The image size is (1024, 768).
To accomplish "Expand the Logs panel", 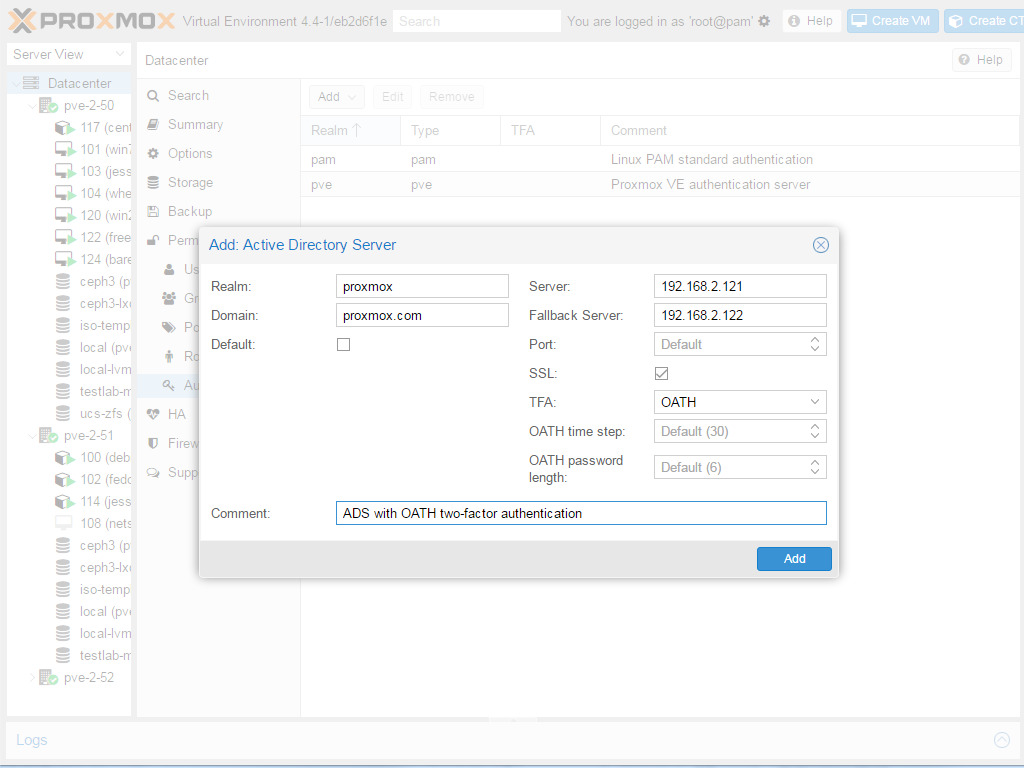I will coord(1001,739).
